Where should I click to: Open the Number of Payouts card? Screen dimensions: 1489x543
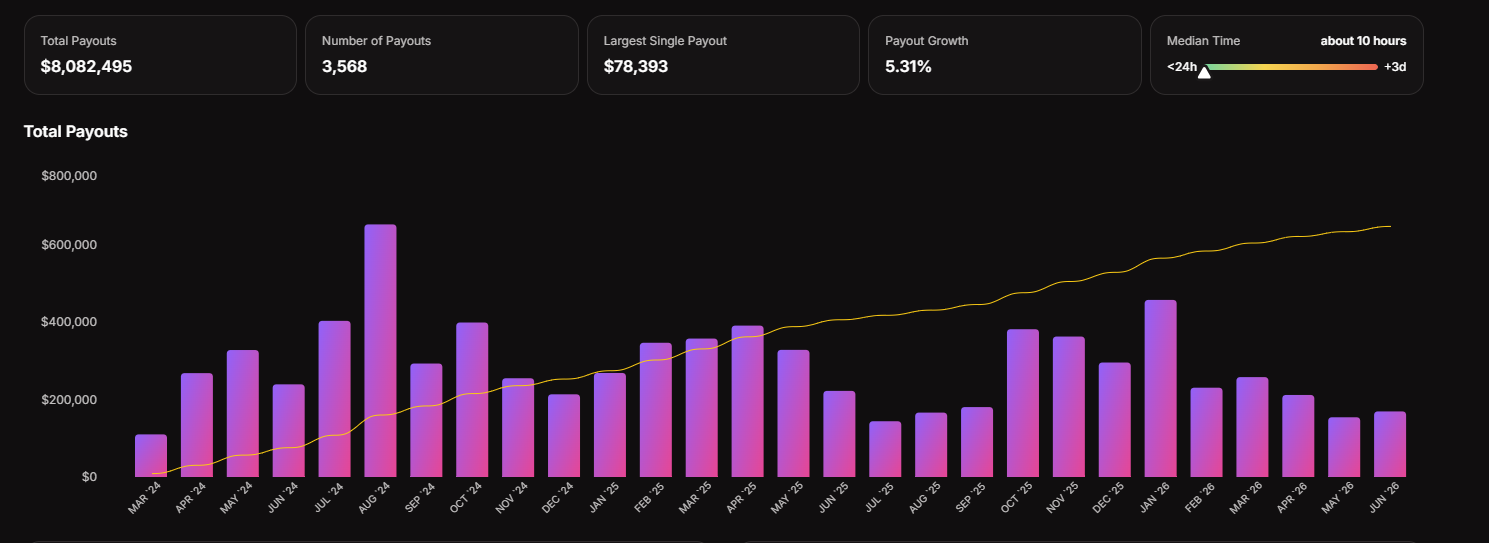click(442, 55)
